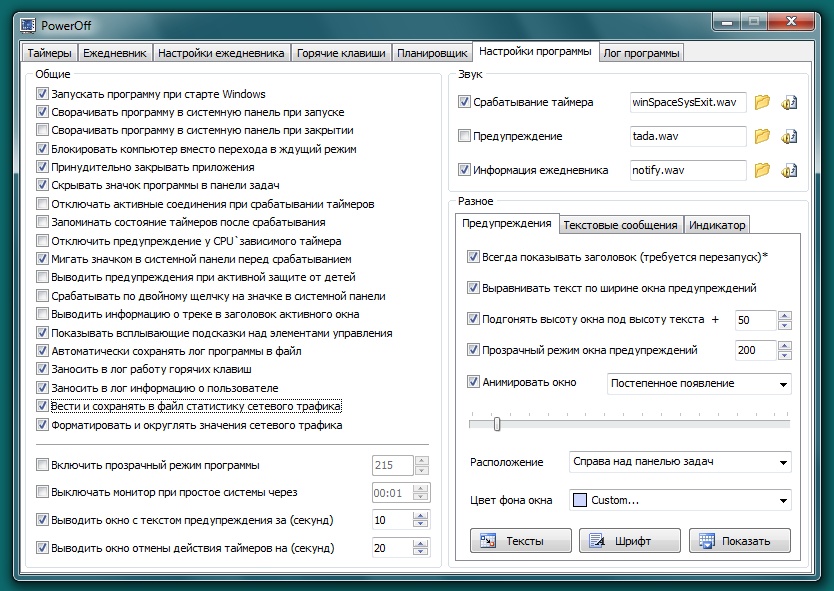The height and width of the screenshot is (591, 834).
Task: Close the PowerOff window
Action: 791,22
